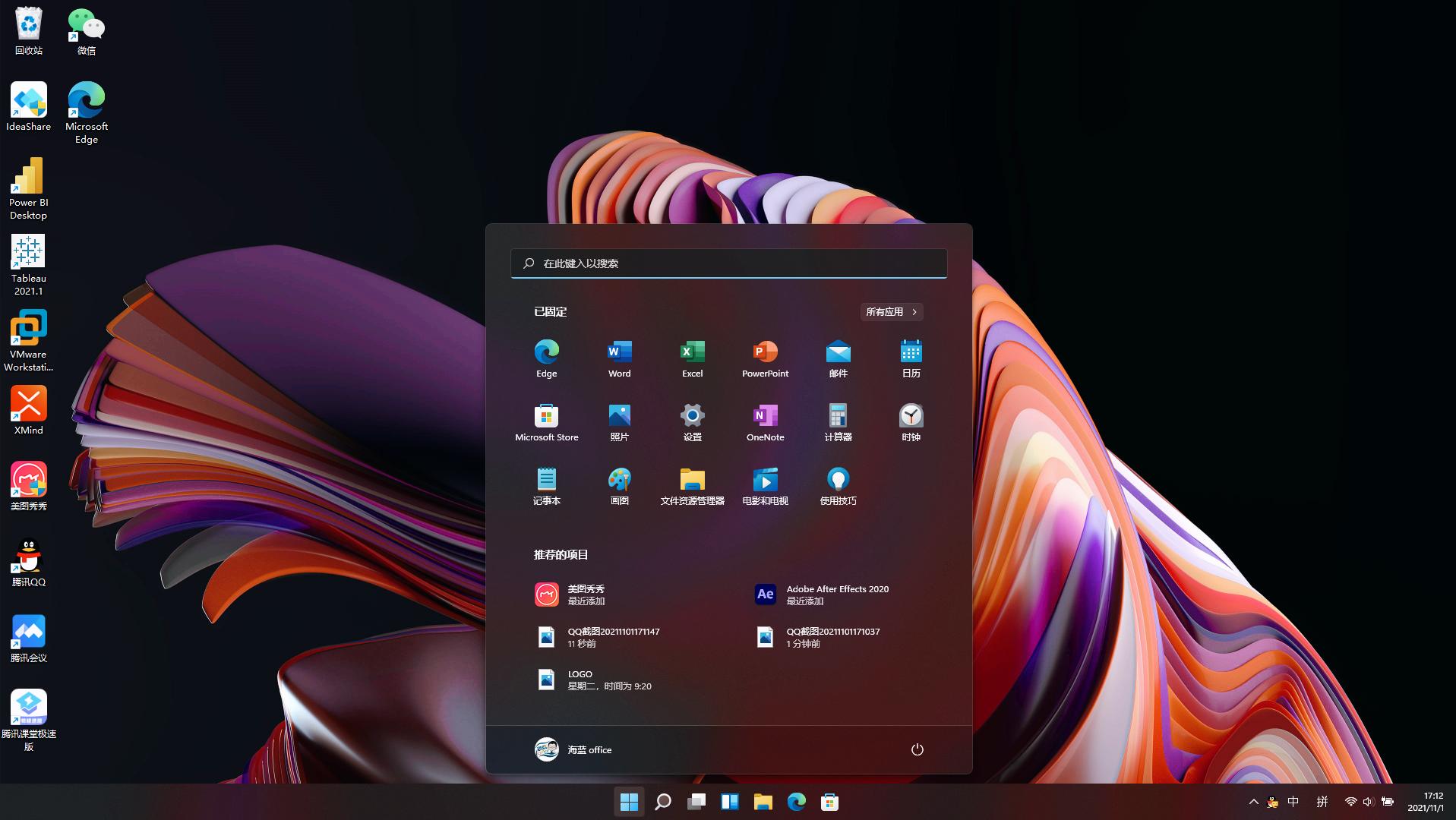Screen dimensions: 1456x820
Task: Click the Start menu search box
Action: pos(728,263)
